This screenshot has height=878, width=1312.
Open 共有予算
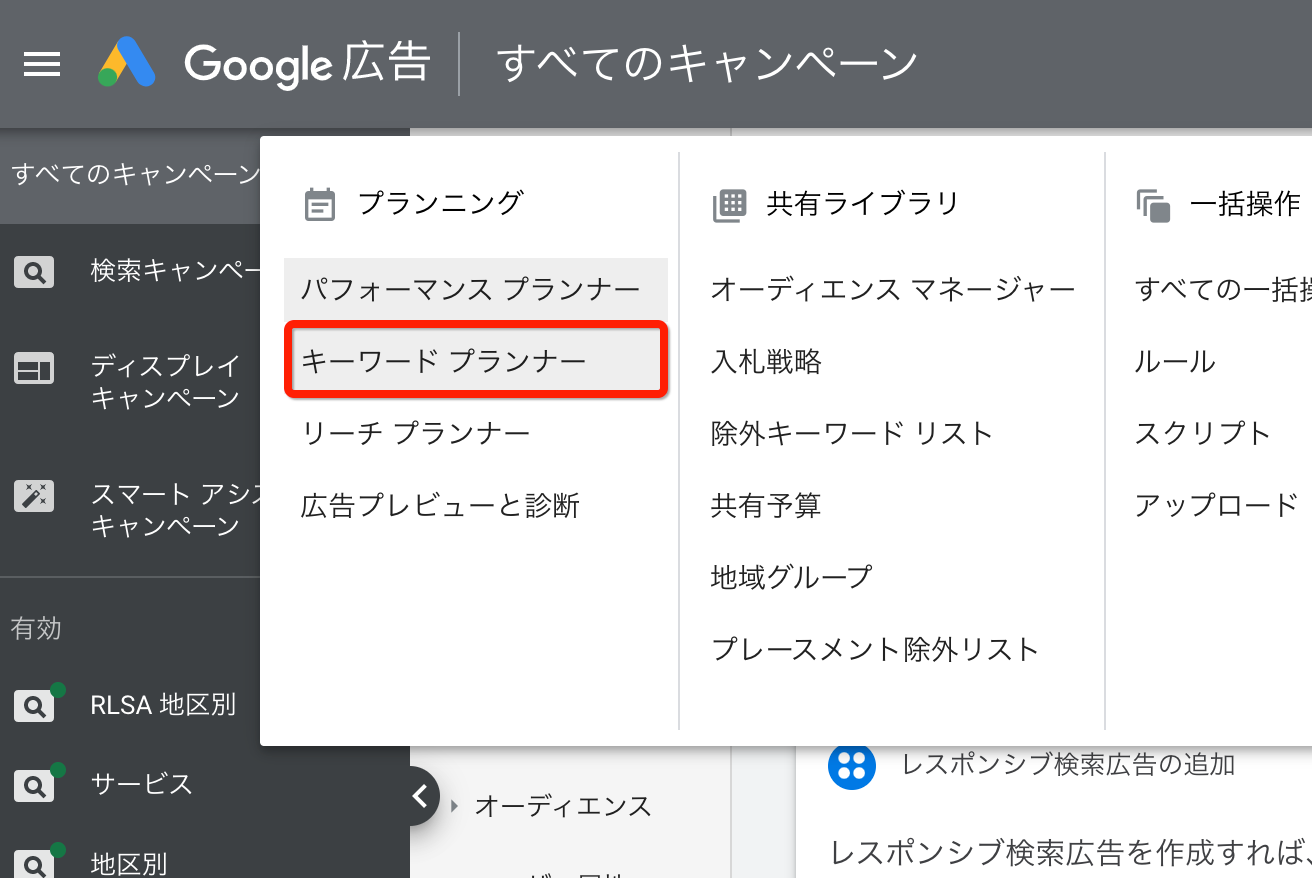coord(766,505)
